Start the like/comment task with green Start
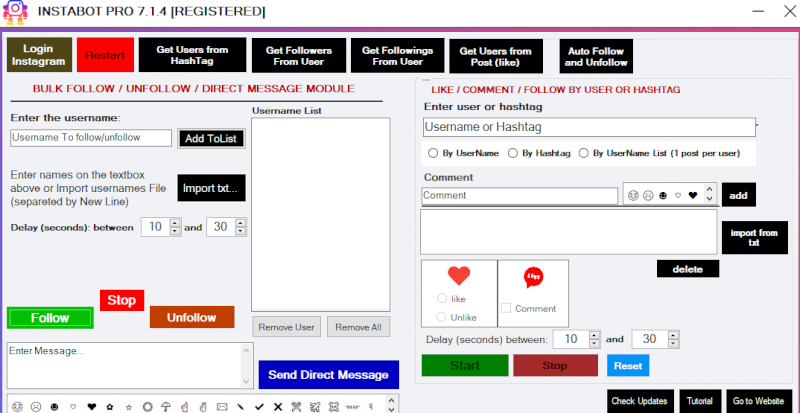800x413 pixels. pos(465,365)
